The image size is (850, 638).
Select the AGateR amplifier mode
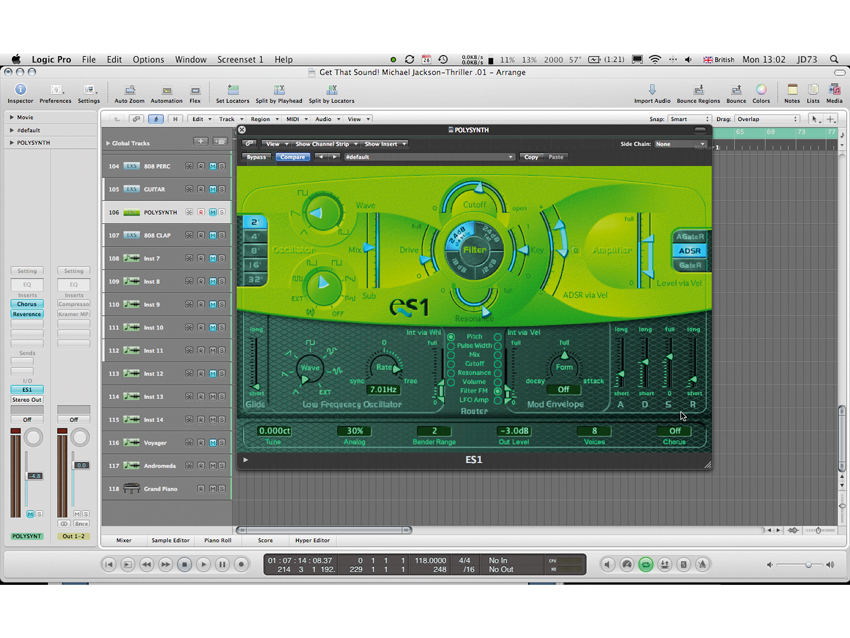click(x=690, y=236)
